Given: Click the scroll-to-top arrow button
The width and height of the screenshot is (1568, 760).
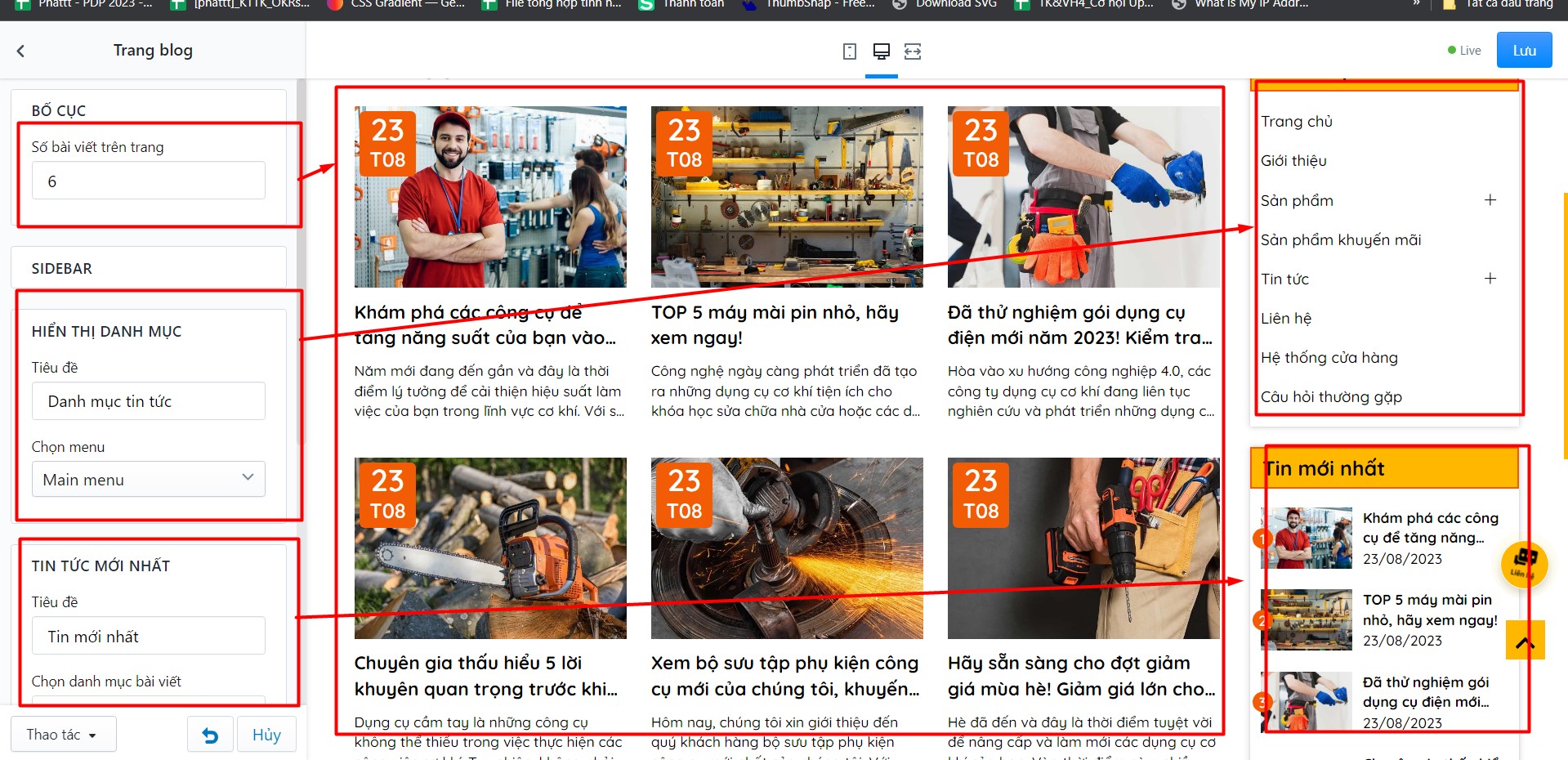Looking at the screenshot, I should pyautogui.click(x=1525, y=640).
